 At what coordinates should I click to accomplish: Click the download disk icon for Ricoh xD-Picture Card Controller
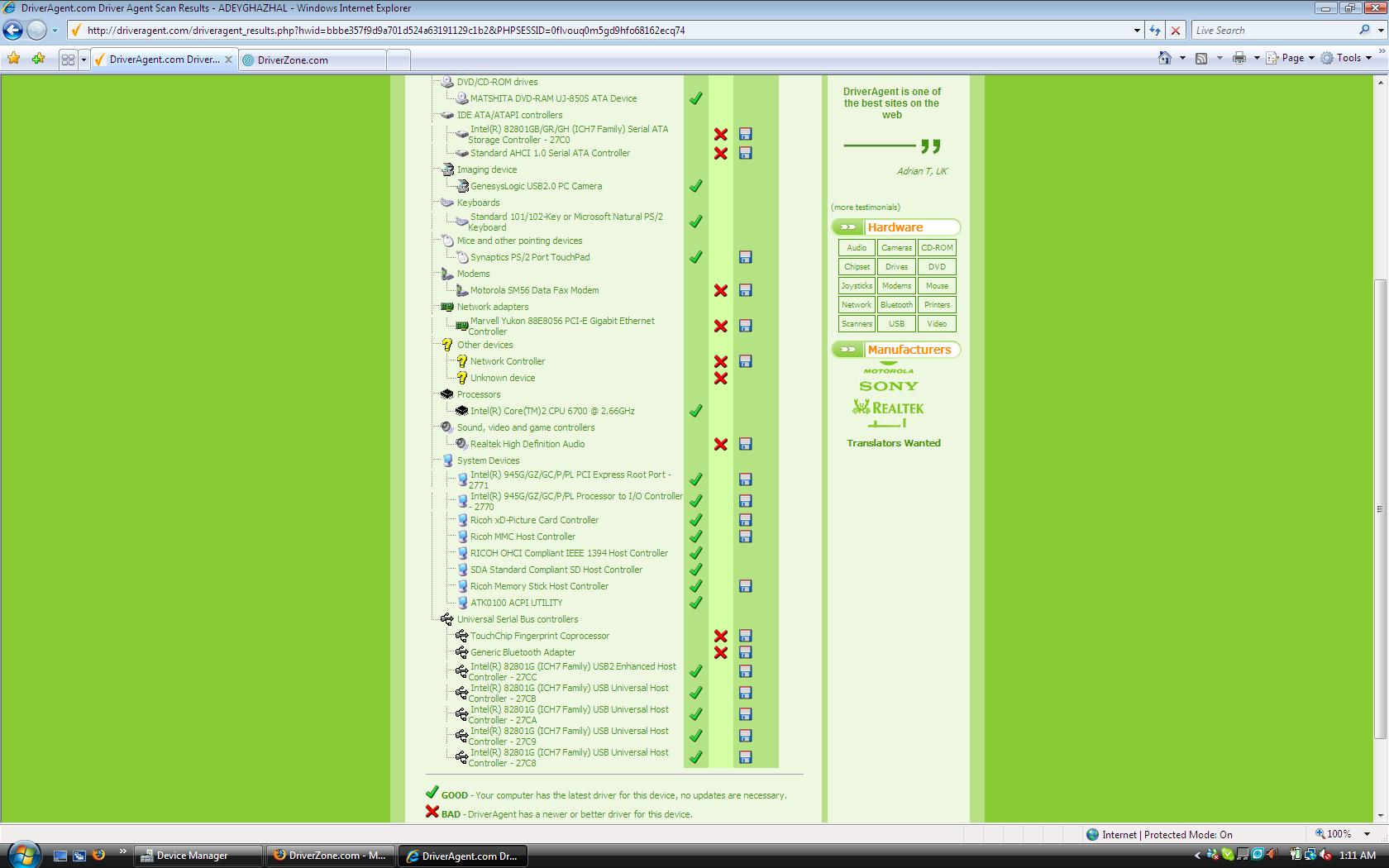pos(745,520)
